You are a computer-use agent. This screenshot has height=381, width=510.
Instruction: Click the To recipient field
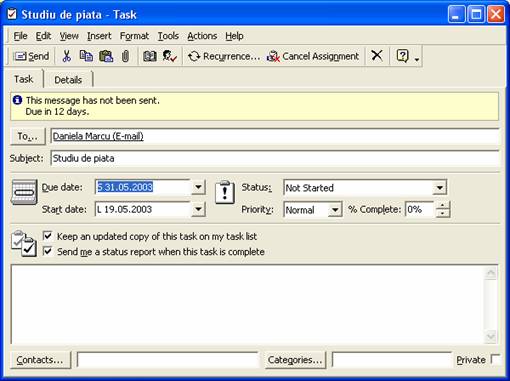pos(275,136)
